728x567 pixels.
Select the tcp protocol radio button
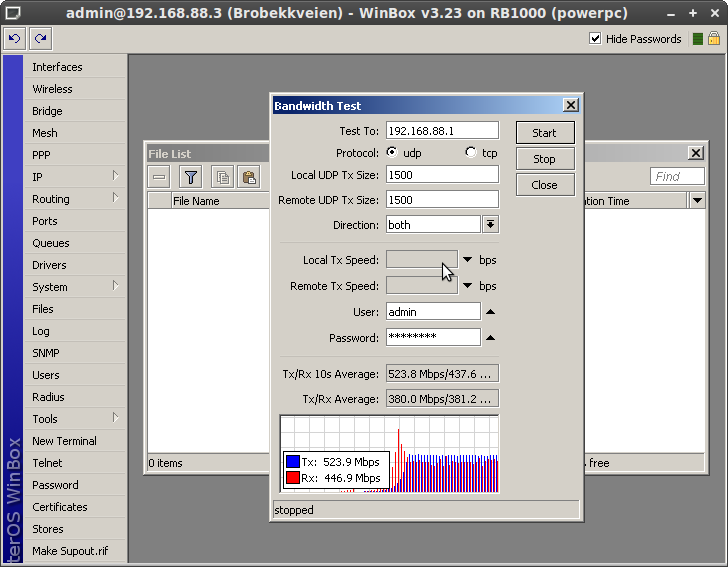coord(471,152)
